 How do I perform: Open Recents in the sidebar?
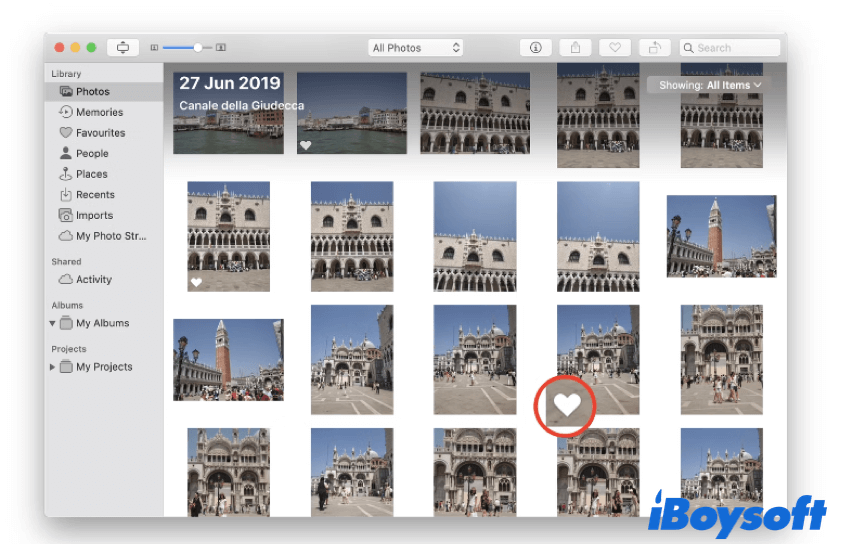(95, 195)
